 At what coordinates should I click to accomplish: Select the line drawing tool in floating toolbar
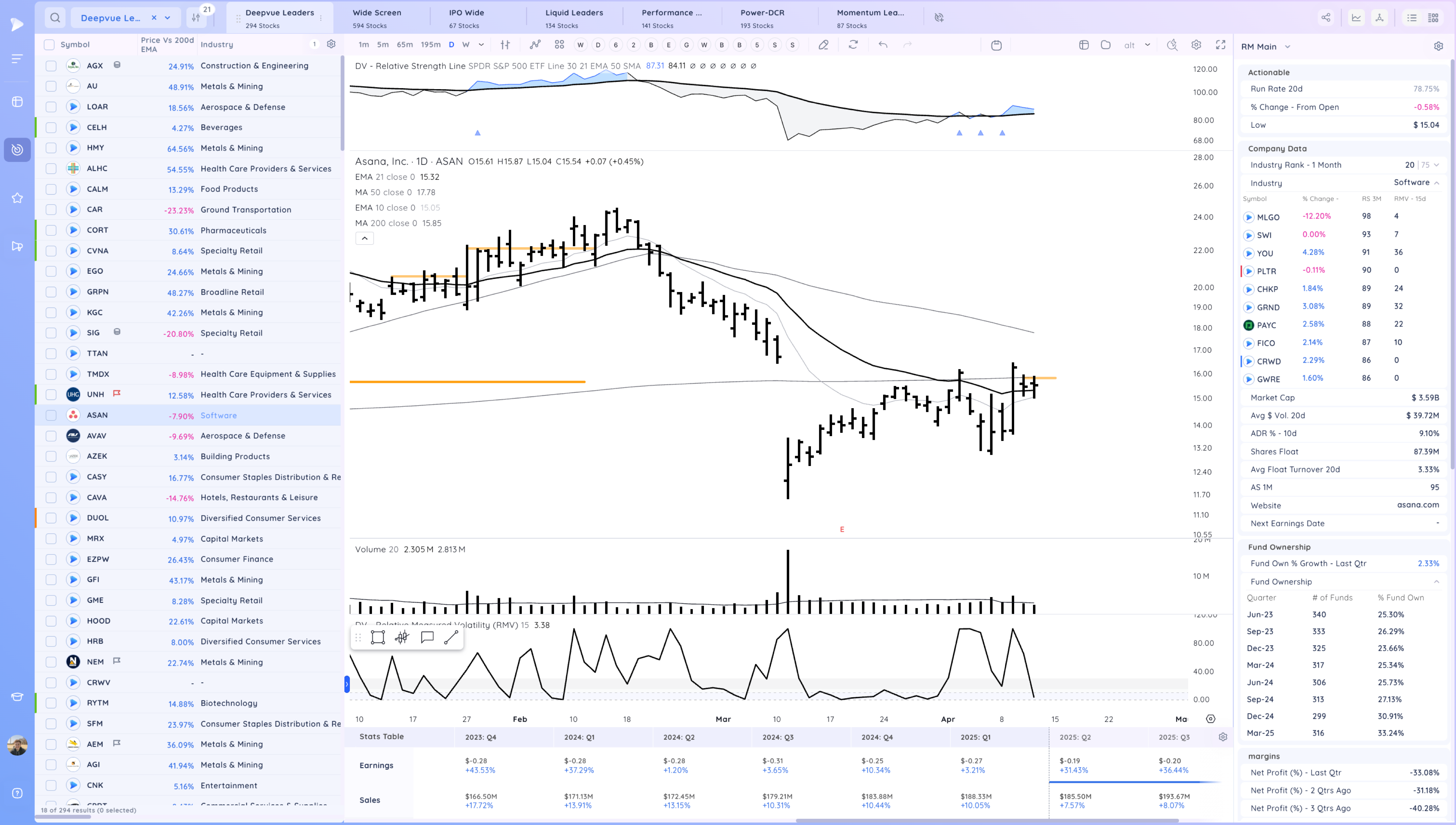[x=451, y=637]
